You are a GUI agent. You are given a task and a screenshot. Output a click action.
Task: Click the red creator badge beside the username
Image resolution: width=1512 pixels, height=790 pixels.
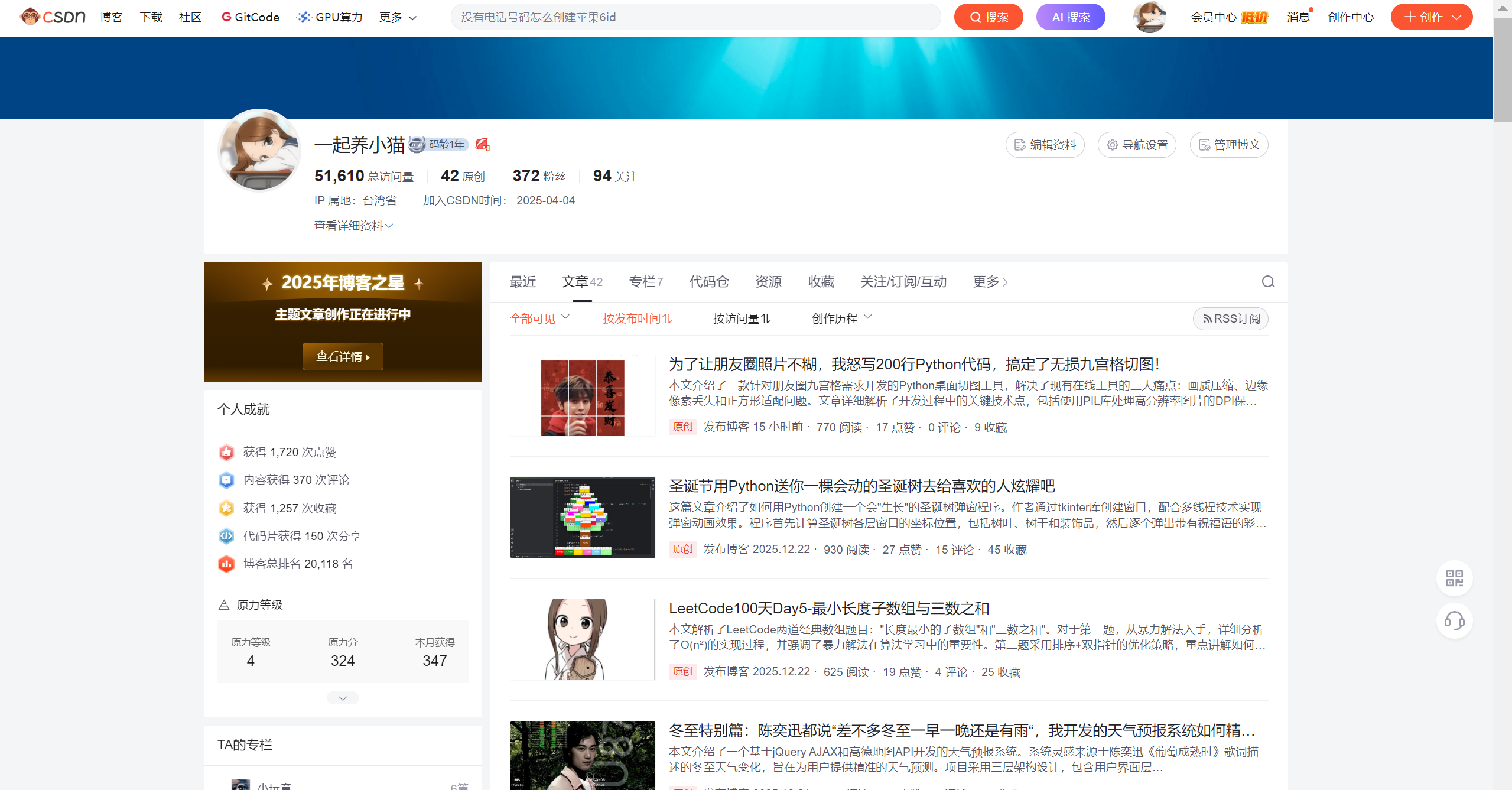point(483,144)
